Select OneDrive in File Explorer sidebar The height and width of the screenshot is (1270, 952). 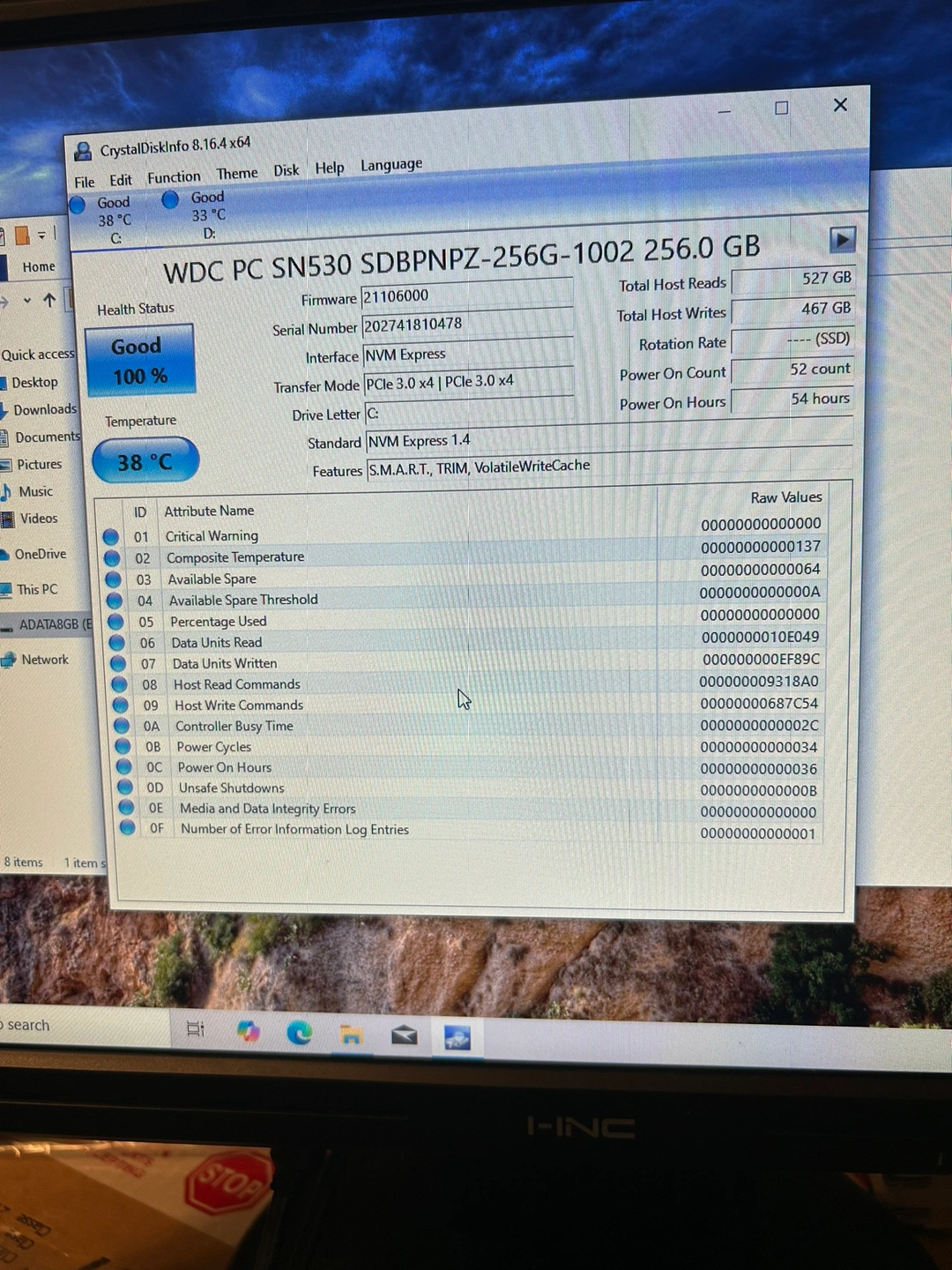pos(40,554)
